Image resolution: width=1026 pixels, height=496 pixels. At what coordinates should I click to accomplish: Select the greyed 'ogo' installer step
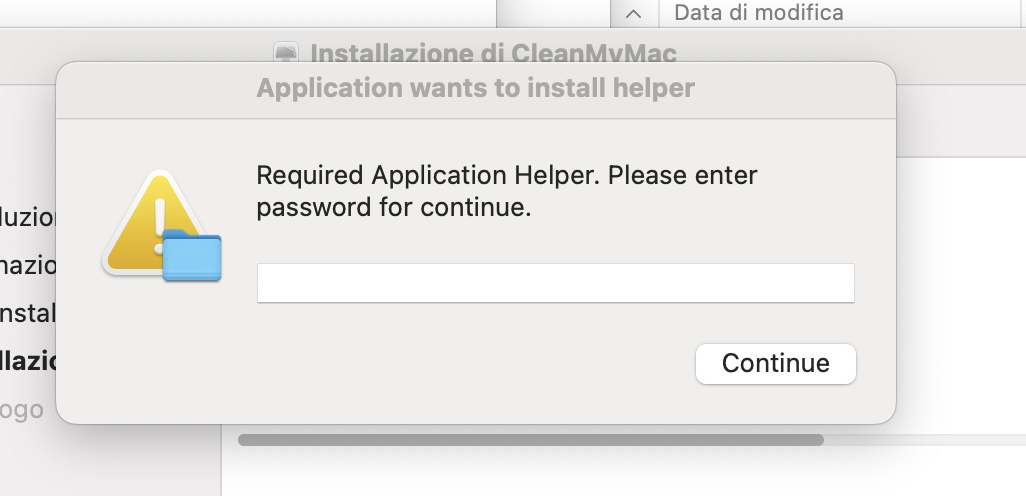(x=22, y=410)
